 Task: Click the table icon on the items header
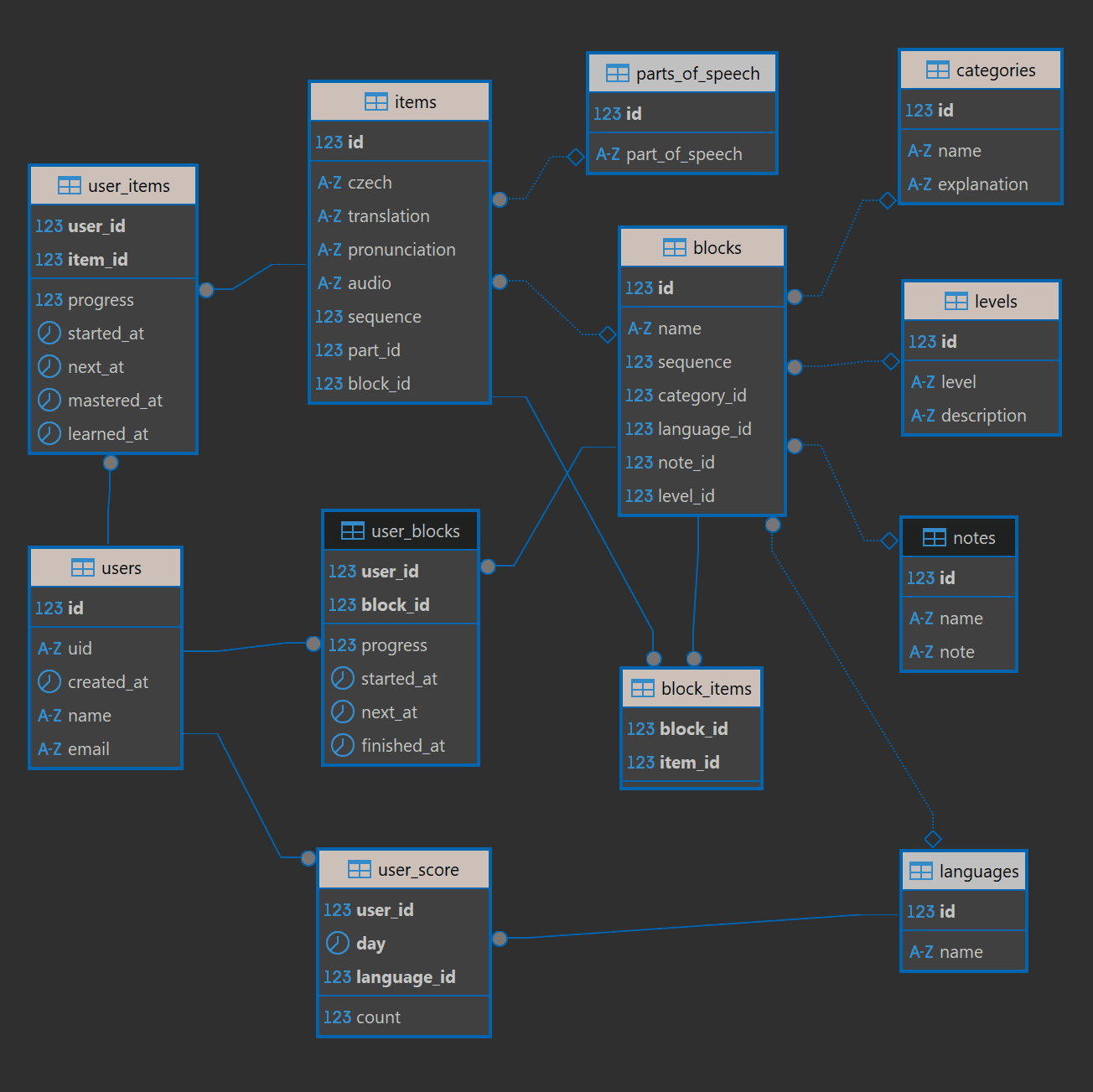(378, 101)
